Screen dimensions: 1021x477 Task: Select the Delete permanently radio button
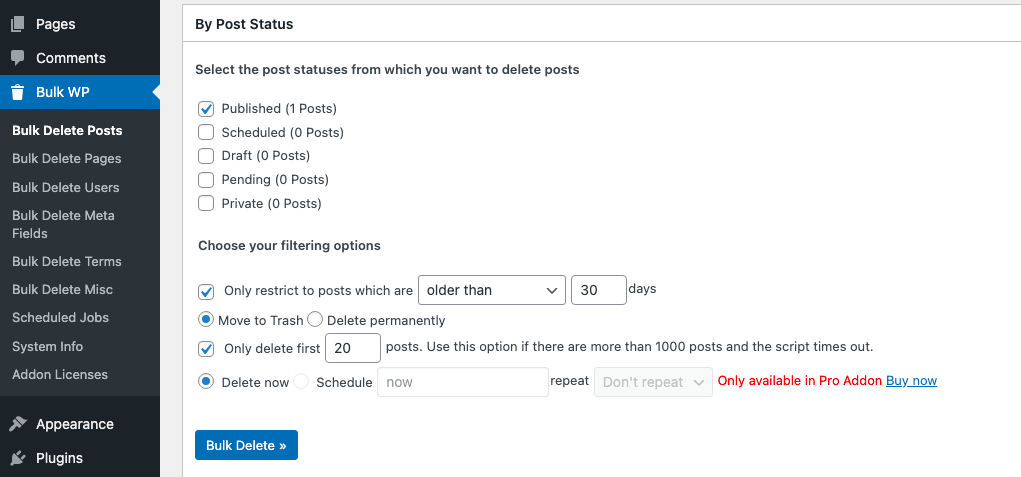[x=315, y=320]
